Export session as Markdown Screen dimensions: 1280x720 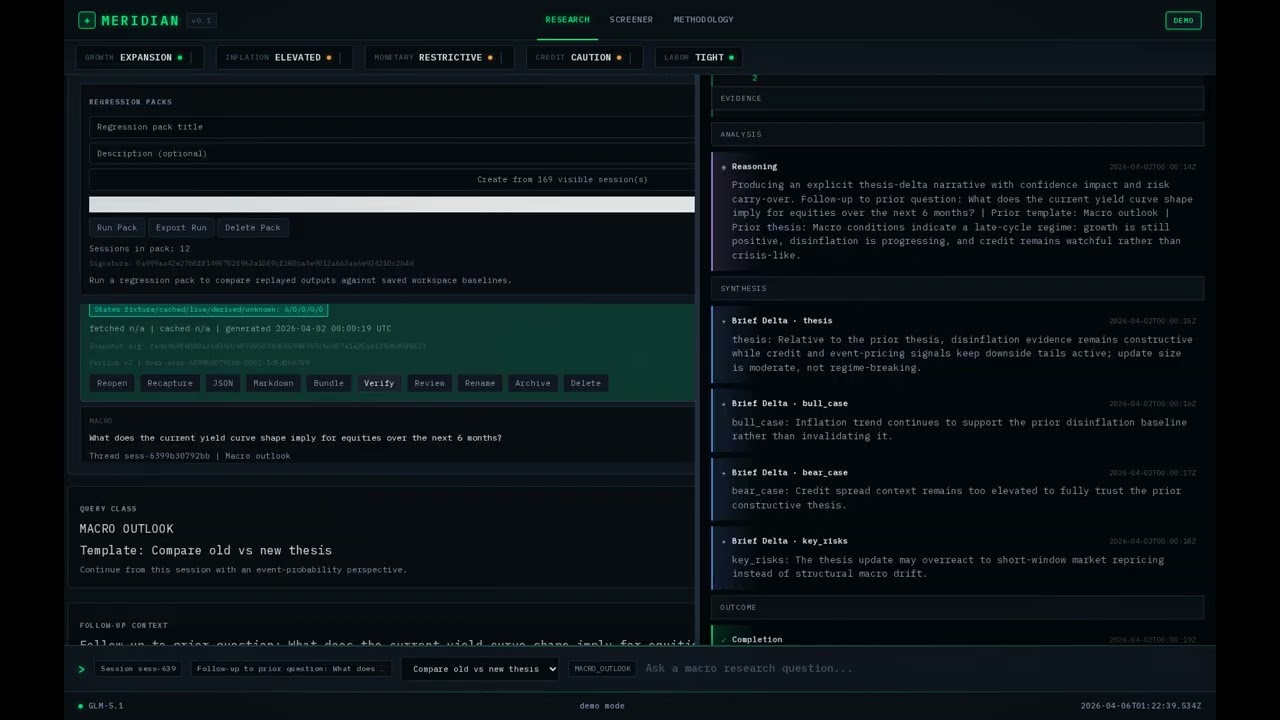(274, 383)
